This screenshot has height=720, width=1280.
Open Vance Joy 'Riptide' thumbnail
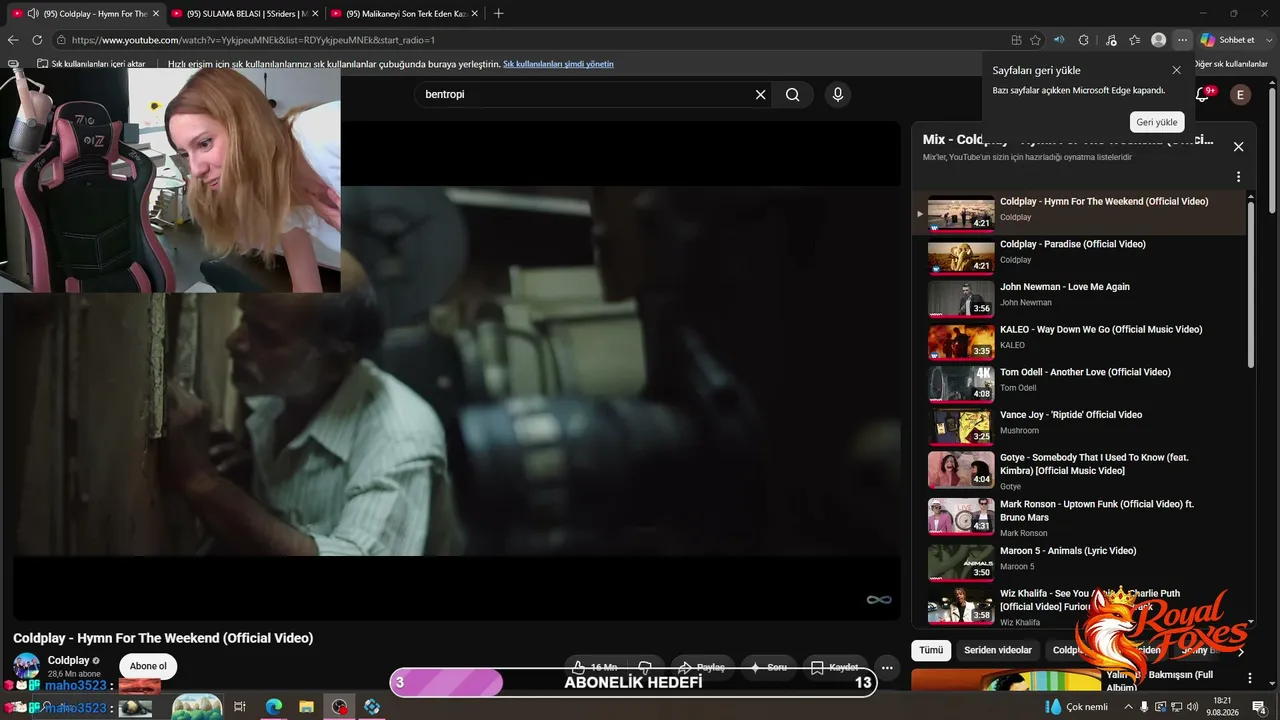pyautogui.click(x=961, y=427)
